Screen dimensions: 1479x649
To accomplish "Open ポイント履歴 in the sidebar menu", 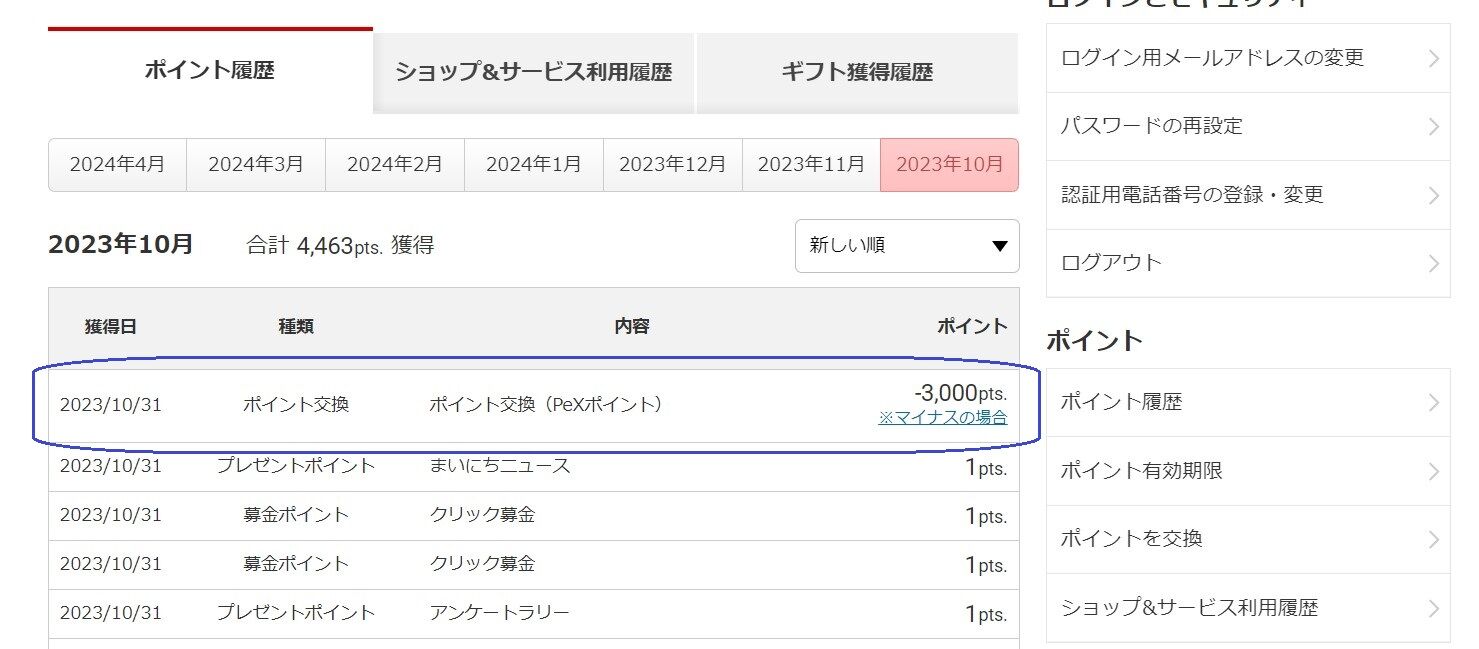I will coord(1248,403).
